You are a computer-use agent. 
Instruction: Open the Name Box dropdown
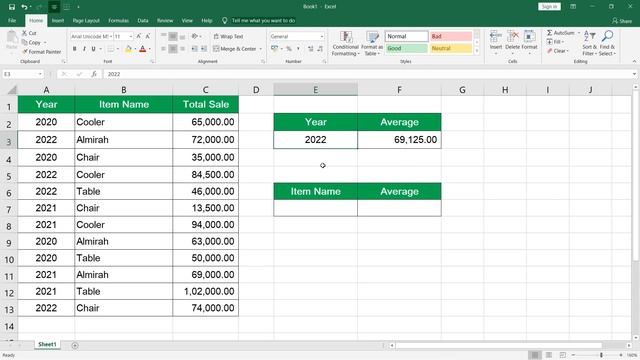[x=40, y=74]
